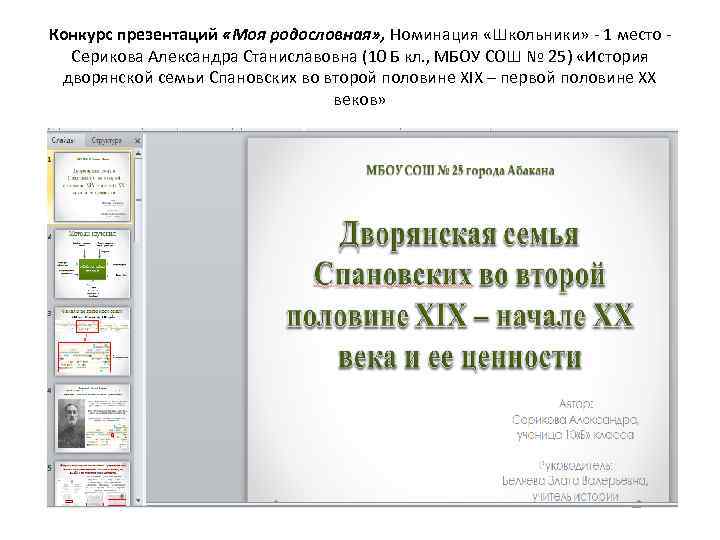Click the 'Автор:' label on slide
Viewport: 720px width, 540px height.
coord(576,404)
